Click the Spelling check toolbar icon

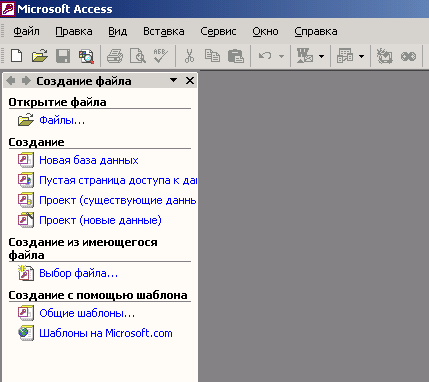(161, 56)
